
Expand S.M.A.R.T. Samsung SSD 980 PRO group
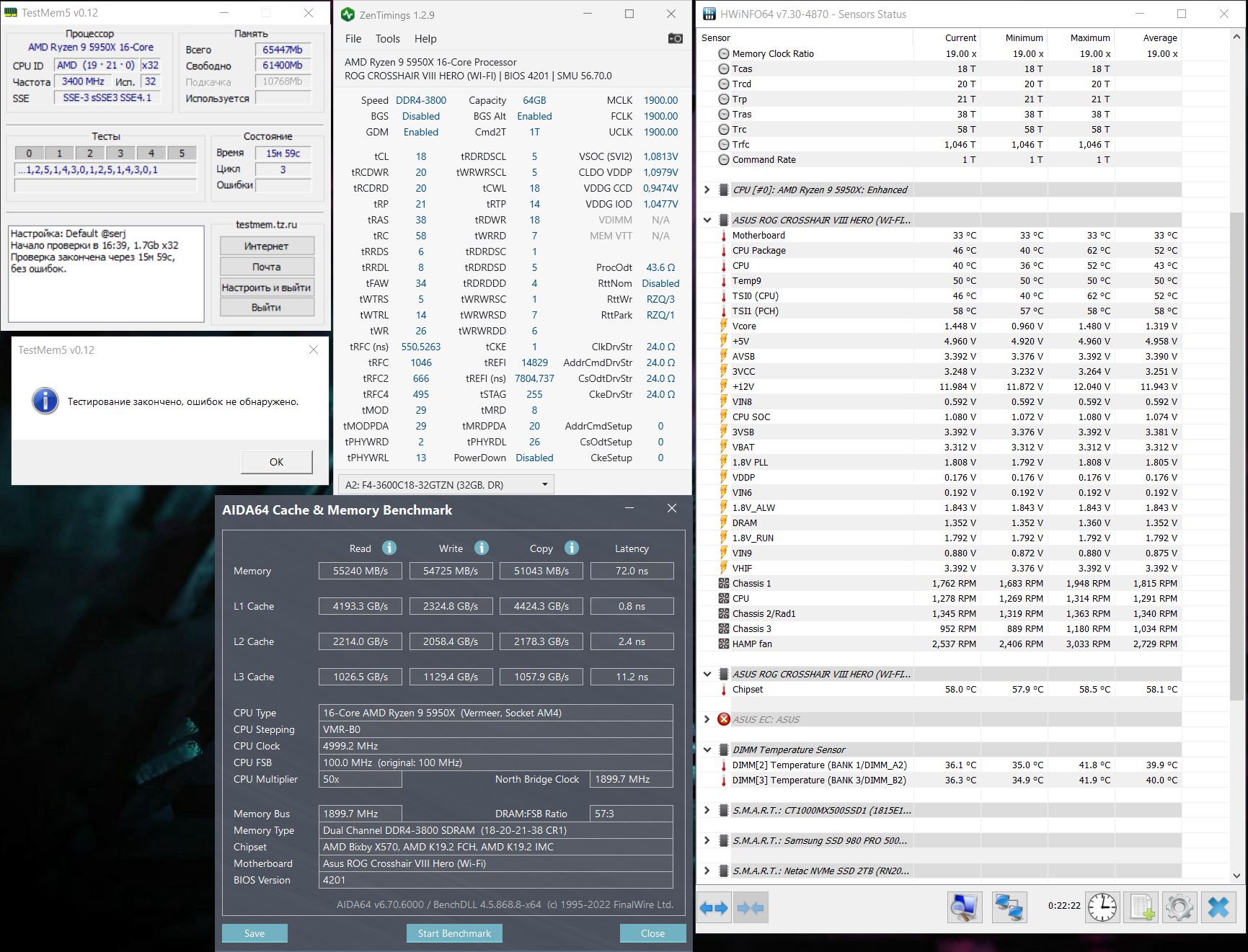(x=707, y=840)
